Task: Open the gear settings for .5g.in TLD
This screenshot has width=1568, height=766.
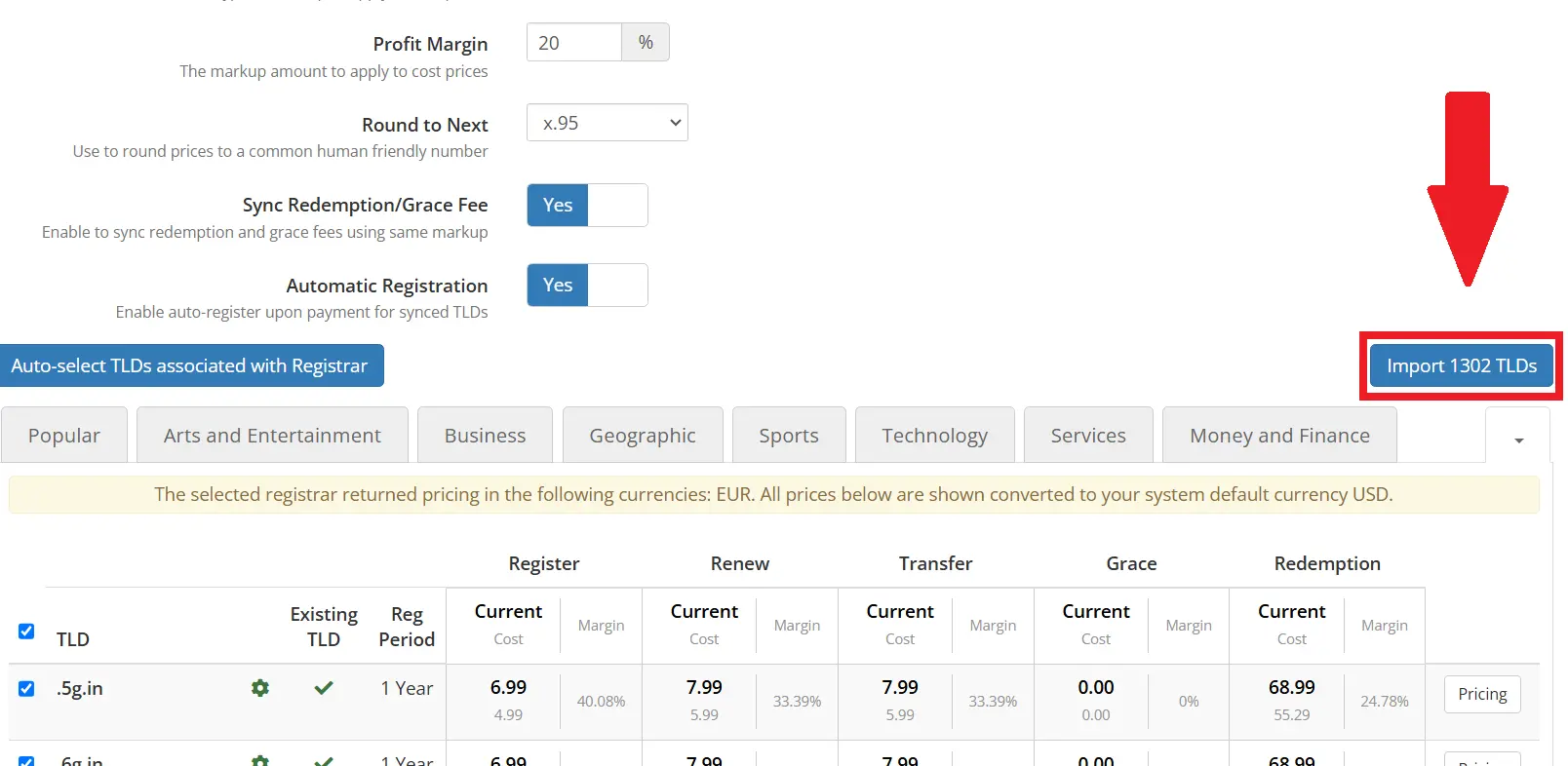Action: point(259,688)
